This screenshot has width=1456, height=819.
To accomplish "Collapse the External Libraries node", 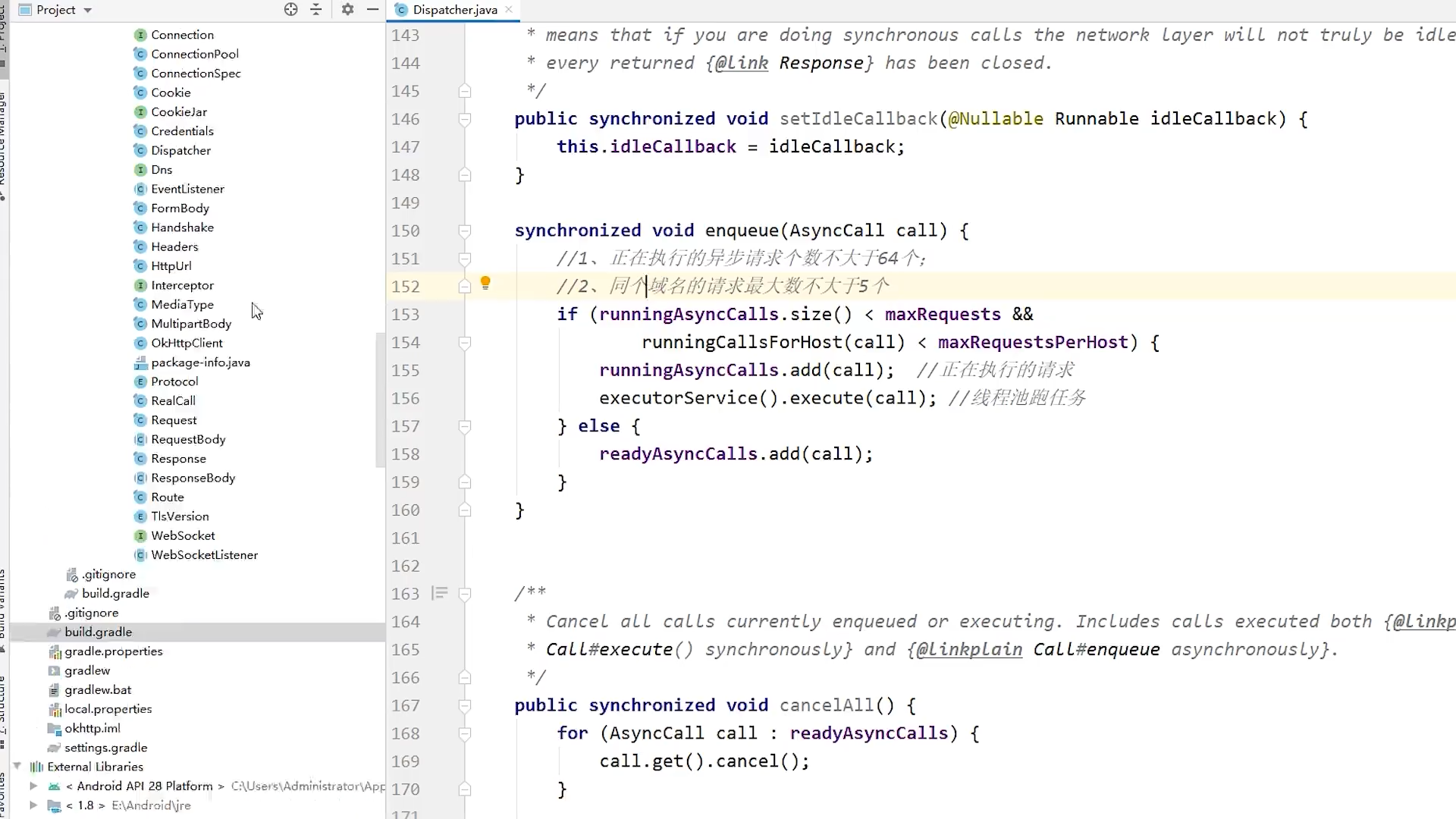I will (17, 766).
